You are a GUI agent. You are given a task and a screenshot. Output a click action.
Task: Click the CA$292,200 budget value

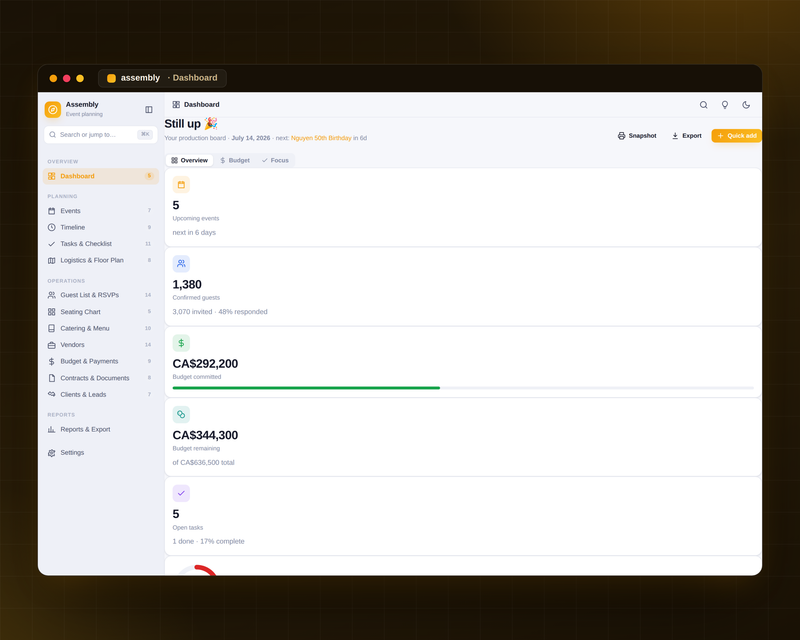coord(205,364)
